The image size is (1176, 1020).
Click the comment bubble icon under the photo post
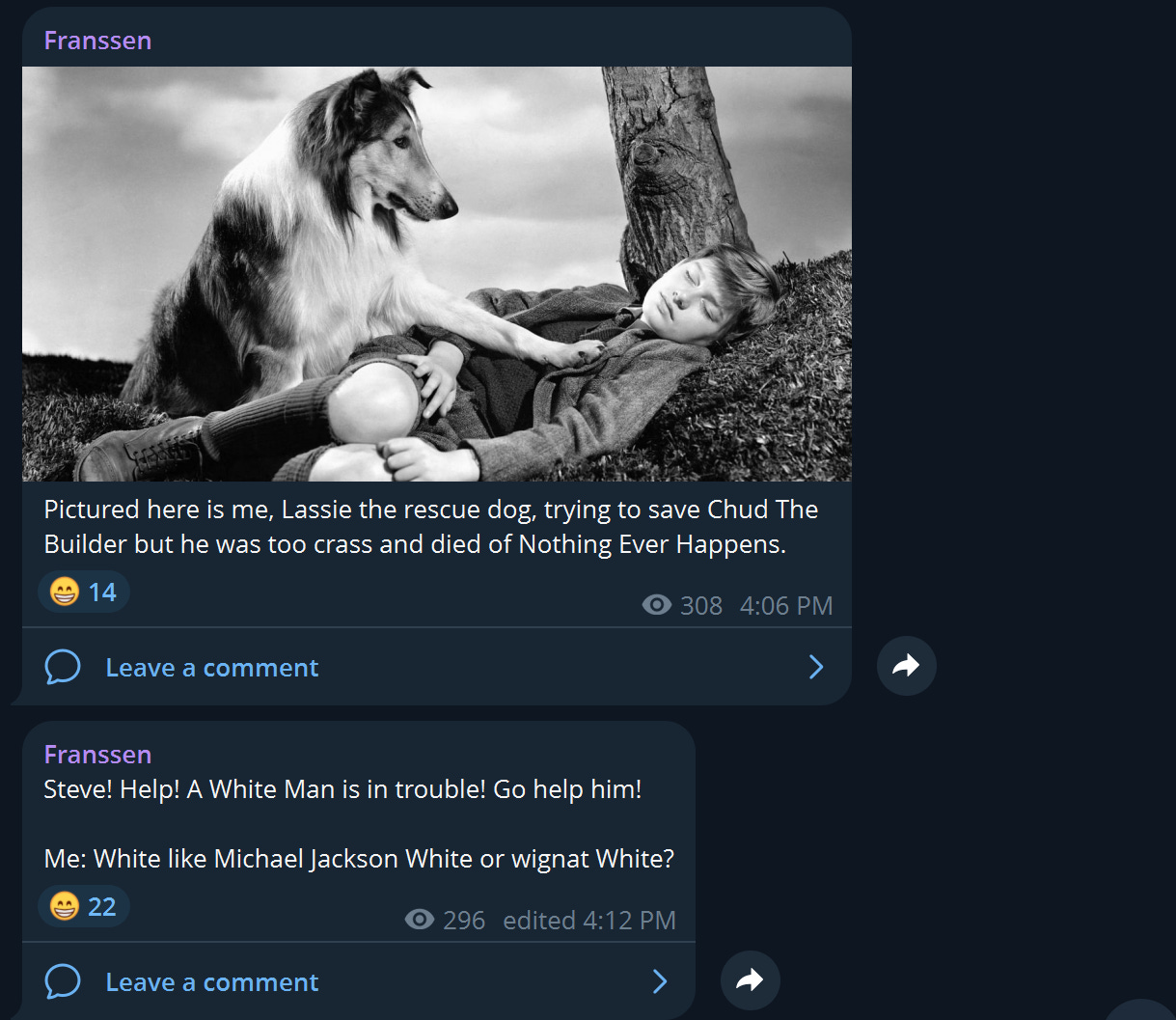(x=63, y=667)
